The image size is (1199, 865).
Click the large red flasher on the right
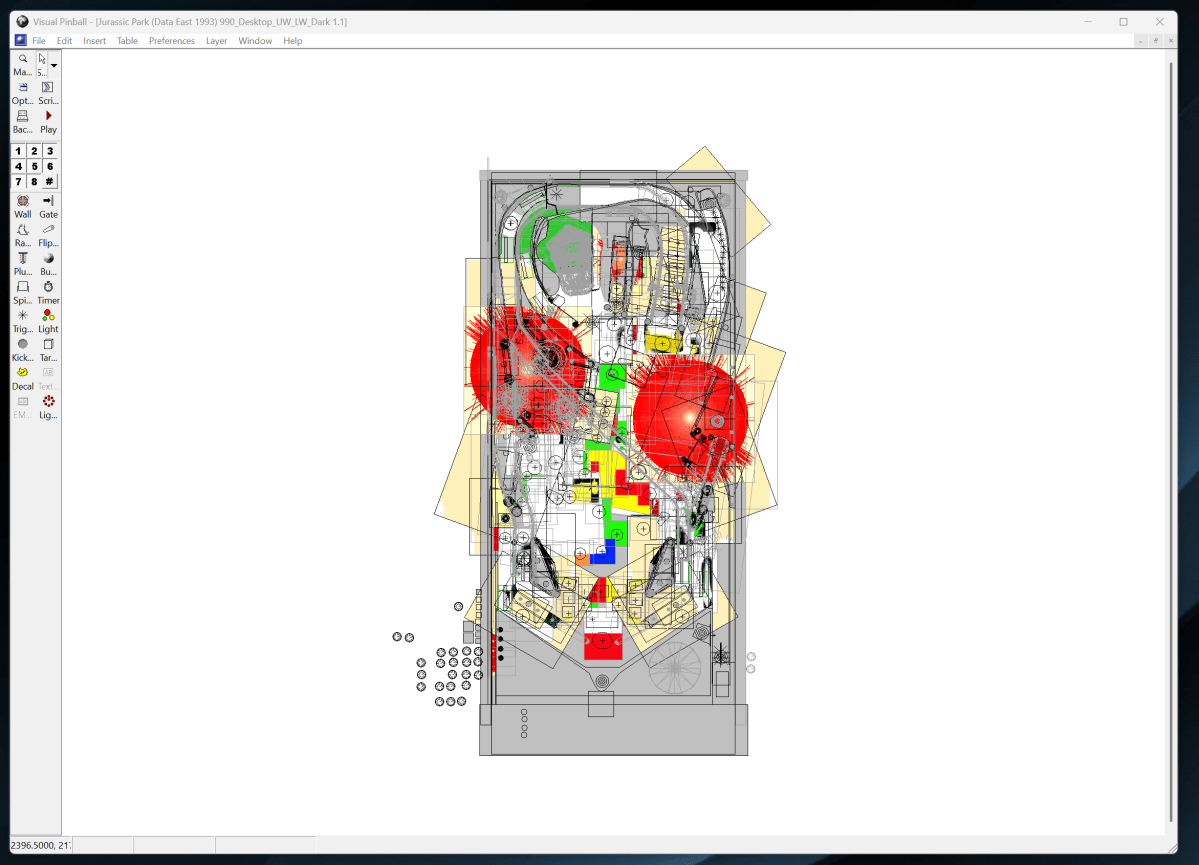[x=689, y=419]
